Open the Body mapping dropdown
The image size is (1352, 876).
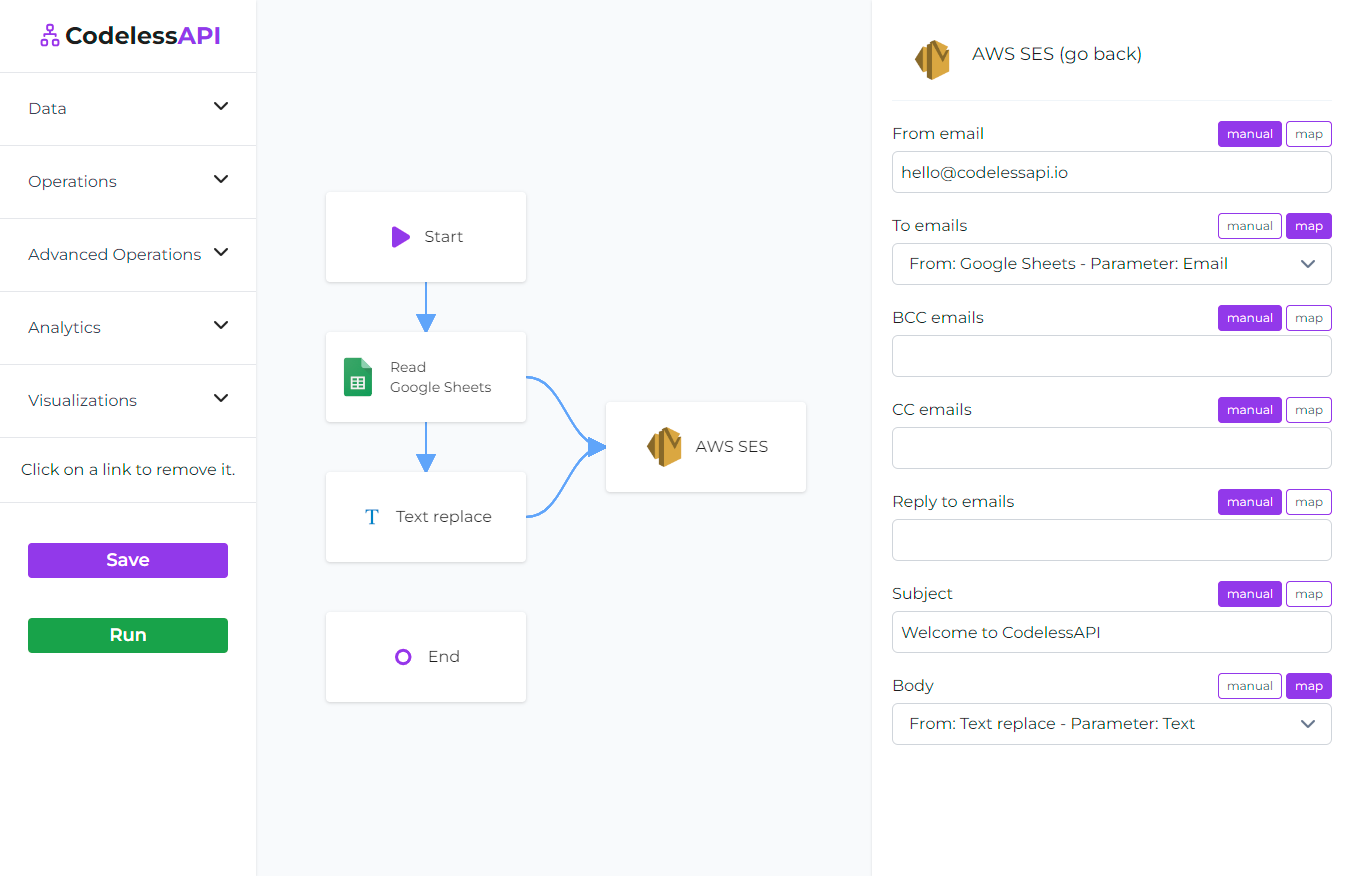coord(1112,724)
